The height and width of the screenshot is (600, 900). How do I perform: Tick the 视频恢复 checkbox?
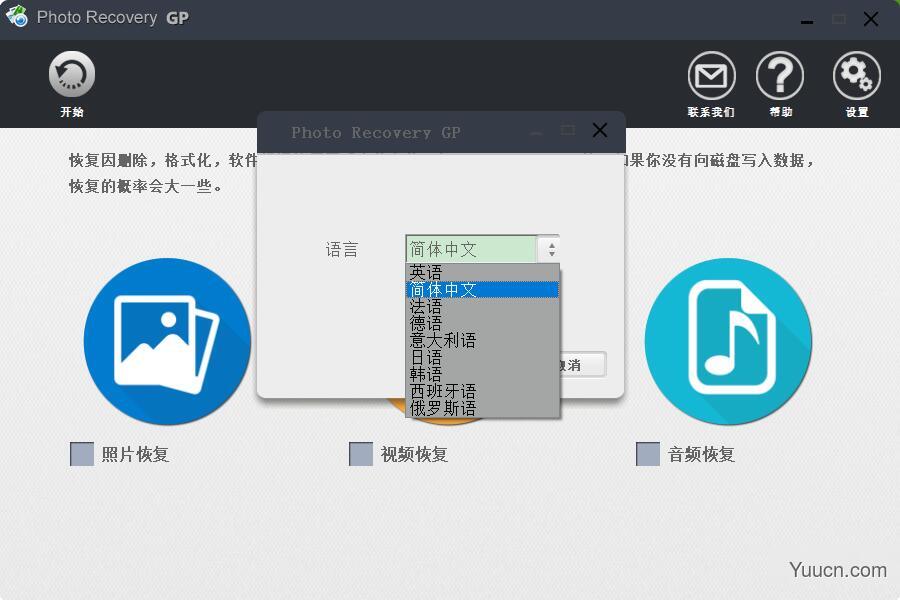(361, 454)
